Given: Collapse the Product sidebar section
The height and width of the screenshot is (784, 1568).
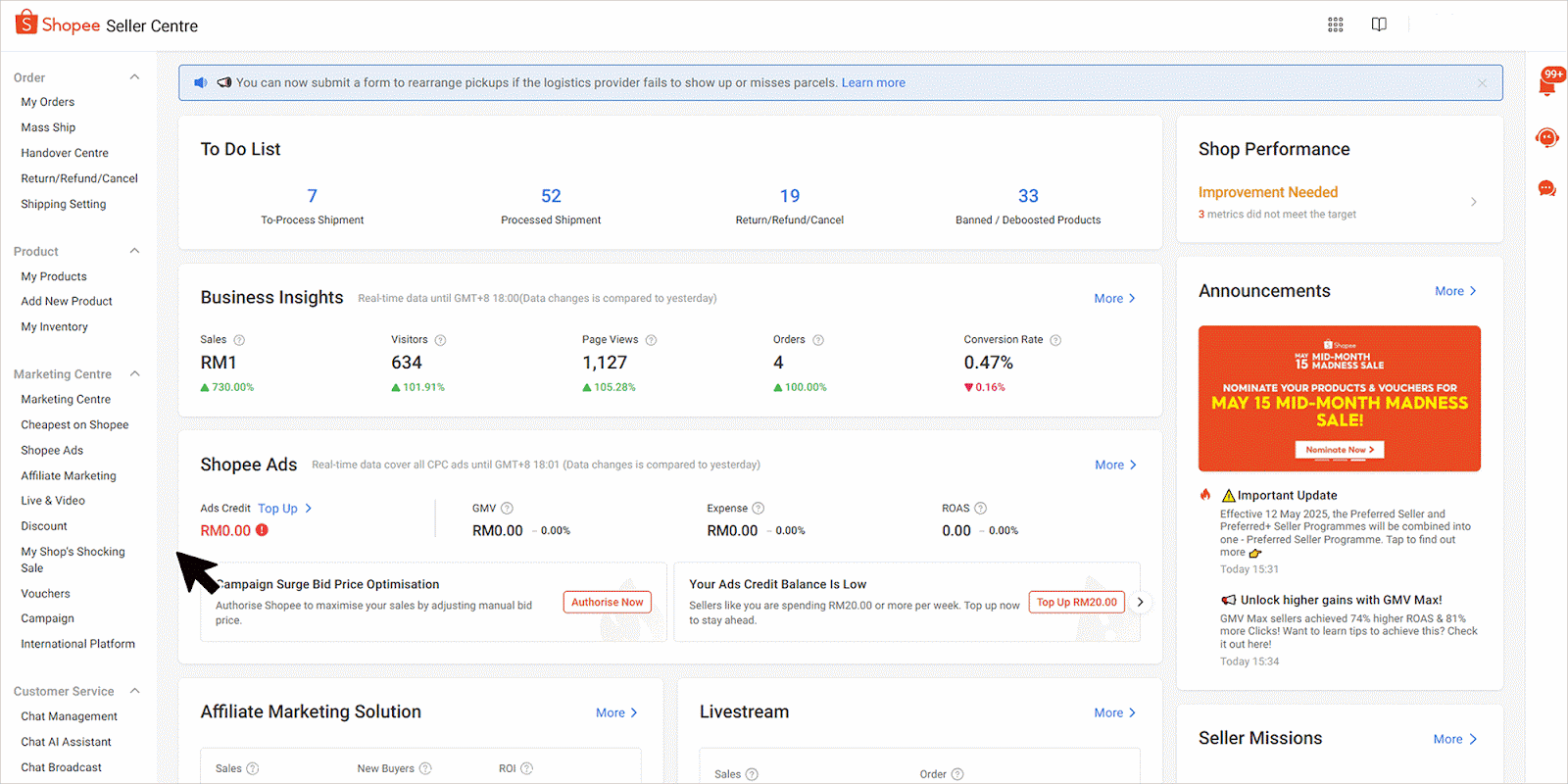Looking at the screenshot, I should pos(134,251).
